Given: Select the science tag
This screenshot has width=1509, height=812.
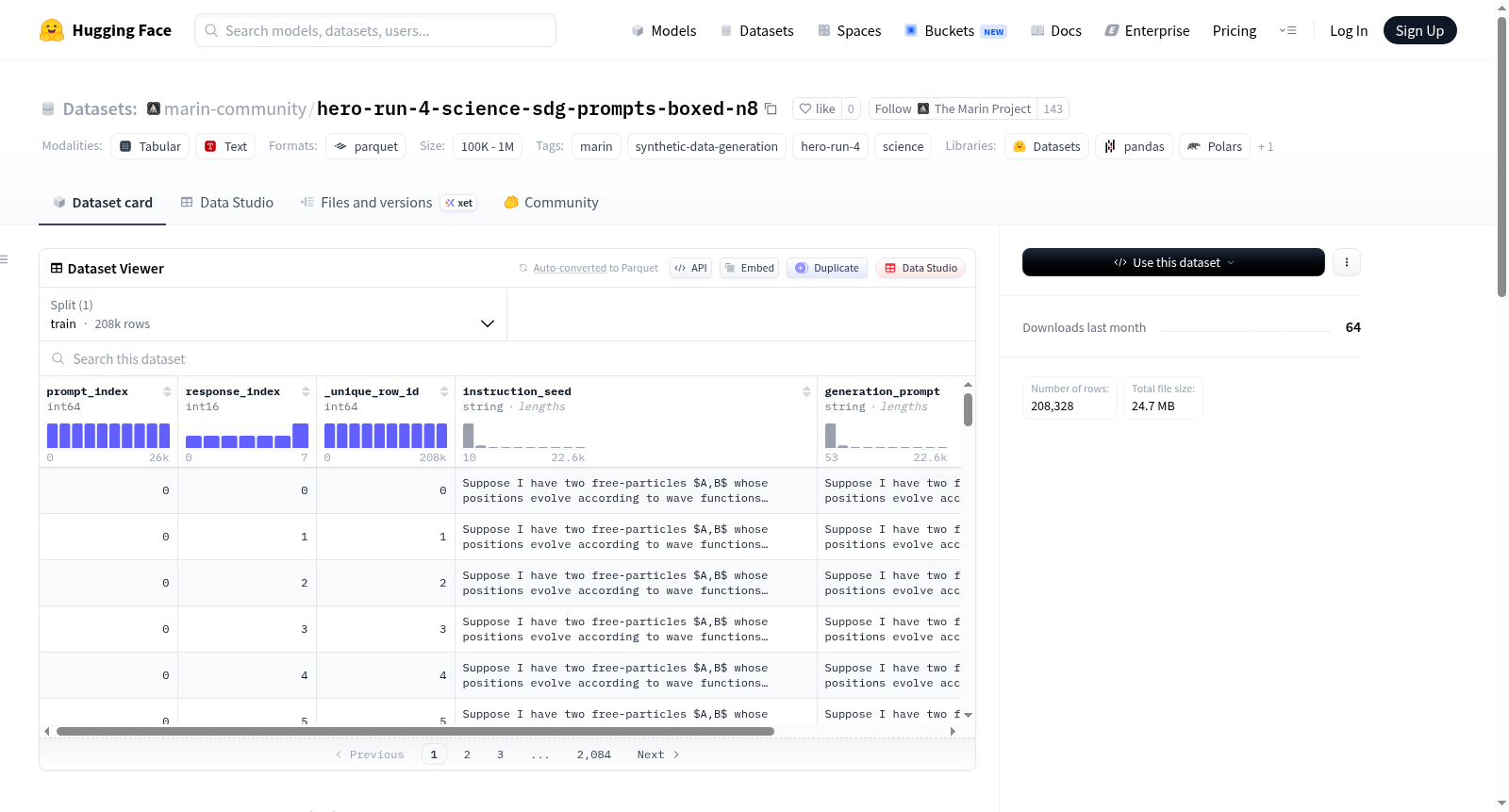Looking at the screenshot, I should click(903, 146).
